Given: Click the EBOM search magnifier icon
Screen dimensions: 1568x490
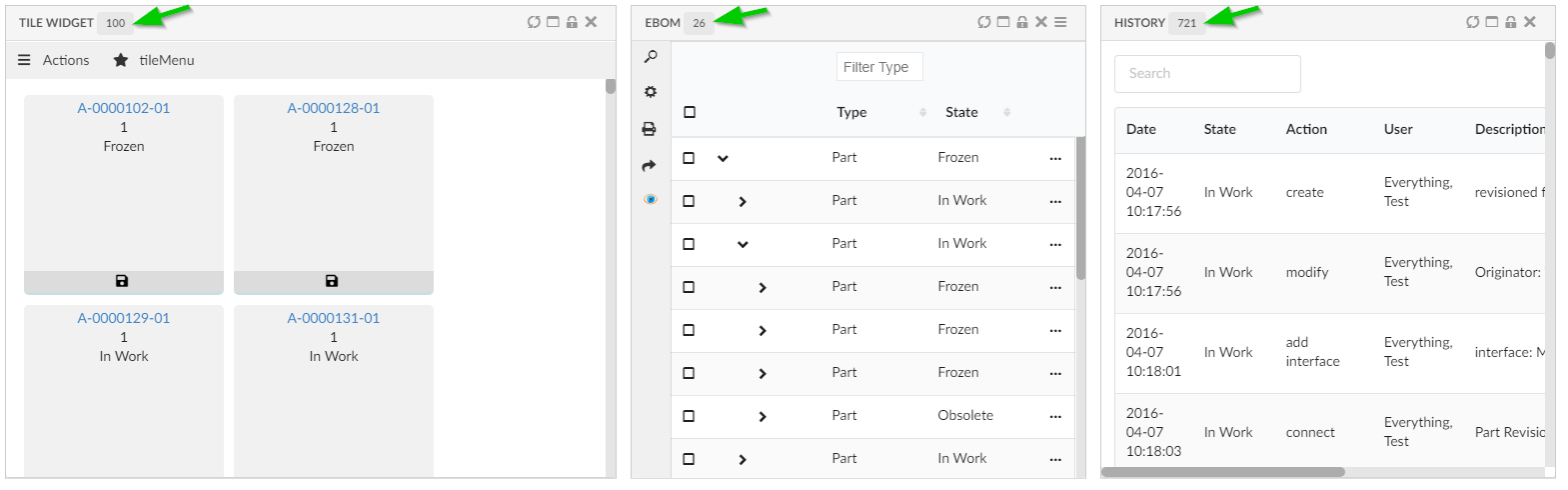Looking at the screenshot, I should tap(651, 57).
